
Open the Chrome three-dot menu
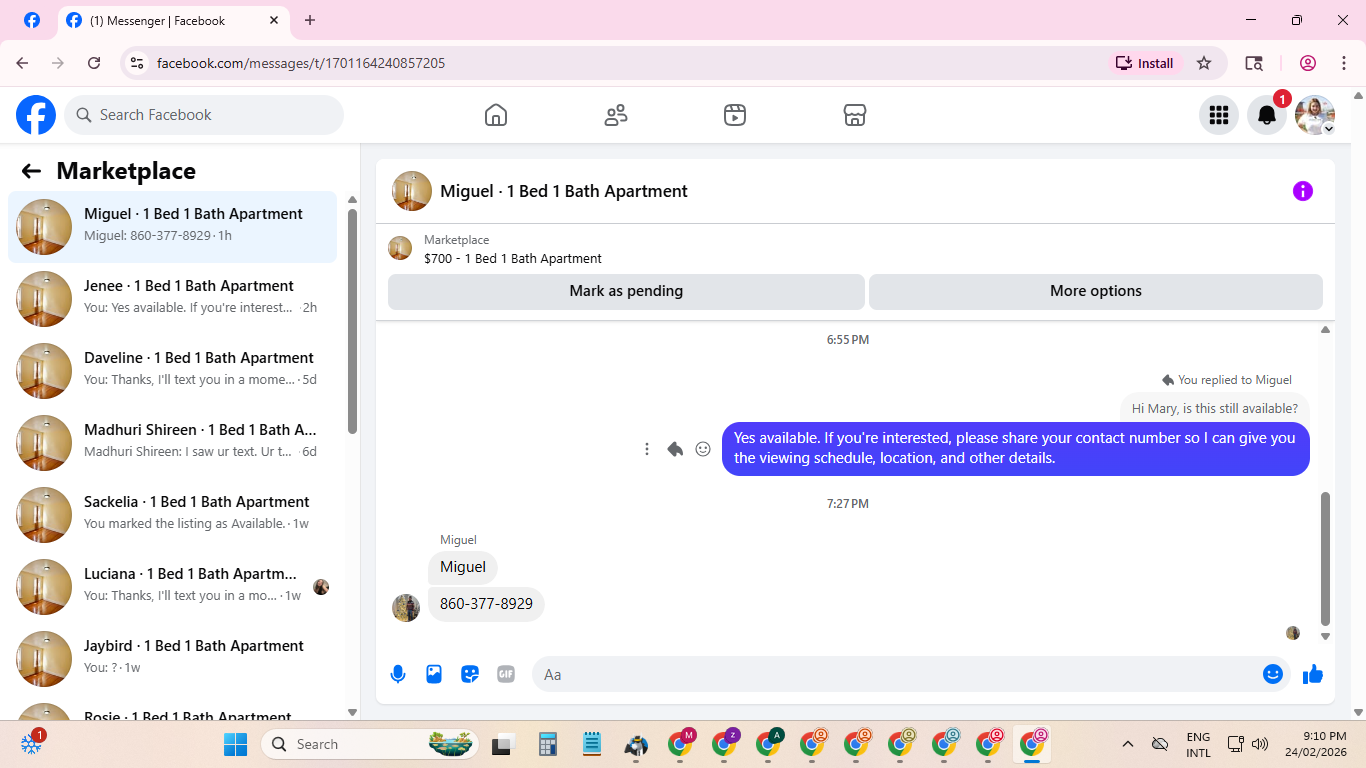[1344, 63]
